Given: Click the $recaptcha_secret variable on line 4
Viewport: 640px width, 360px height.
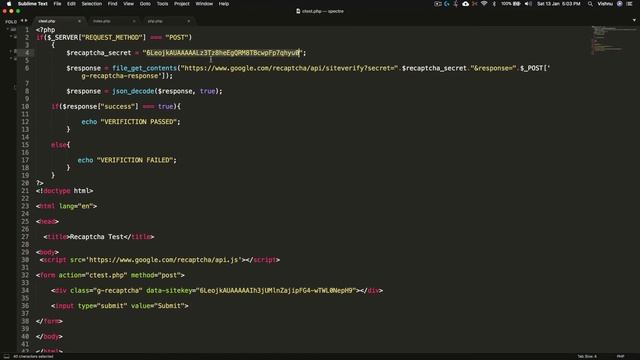Looking at the screenshot, I should (x=99, y=53).
